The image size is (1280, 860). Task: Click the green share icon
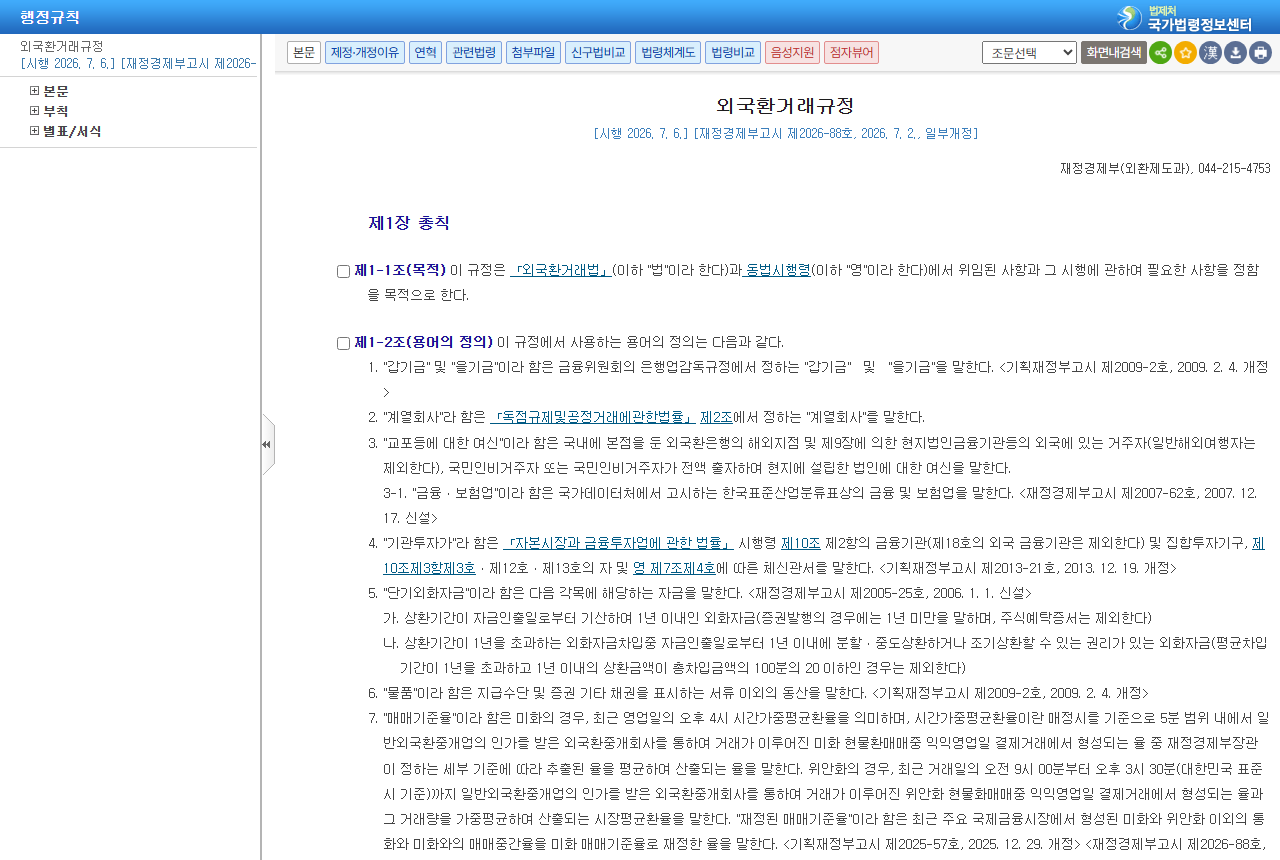pyautogui.click(x=1160, y=53)
